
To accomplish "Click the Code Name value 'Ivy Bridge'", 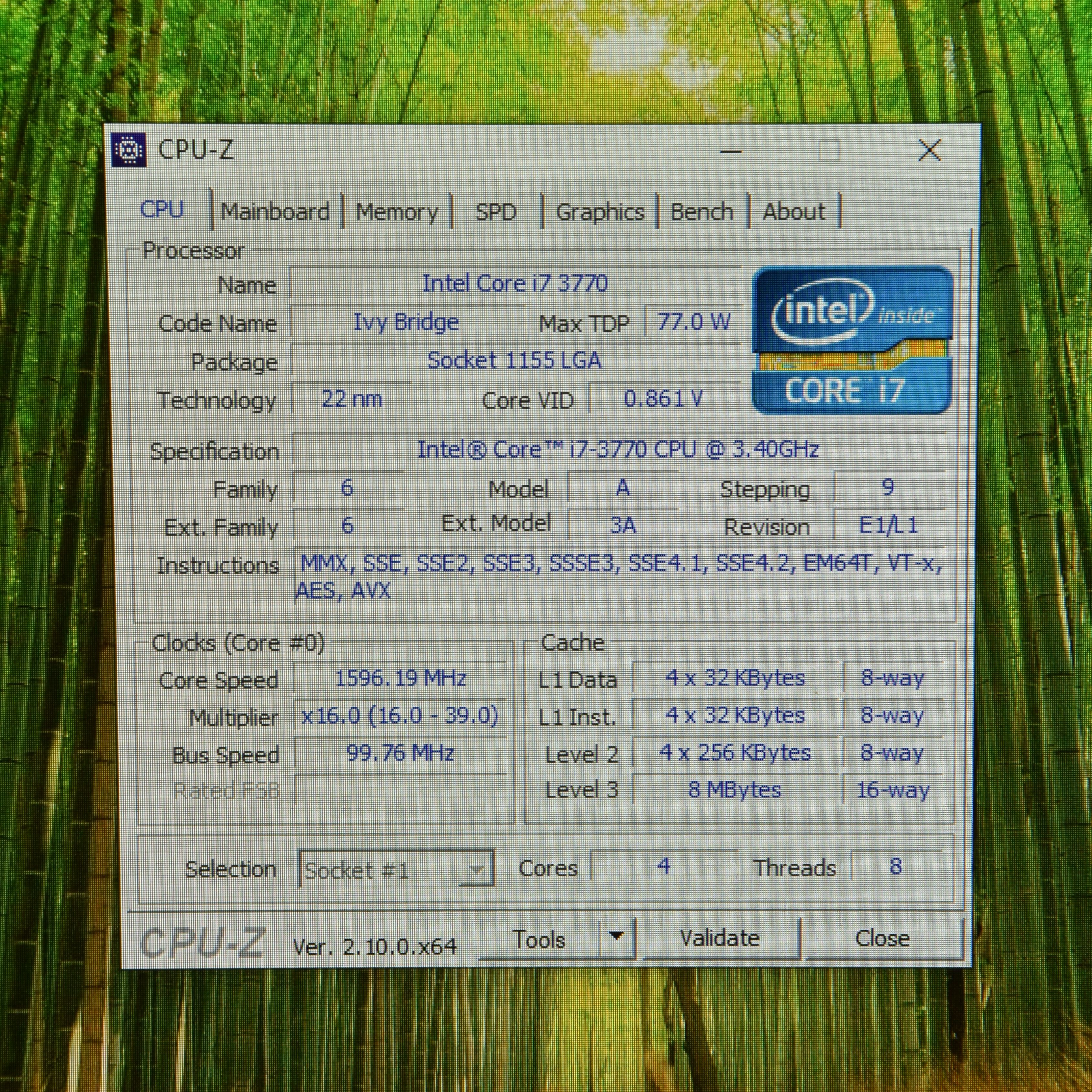I will pyautogui.click(x=407, y=322).
